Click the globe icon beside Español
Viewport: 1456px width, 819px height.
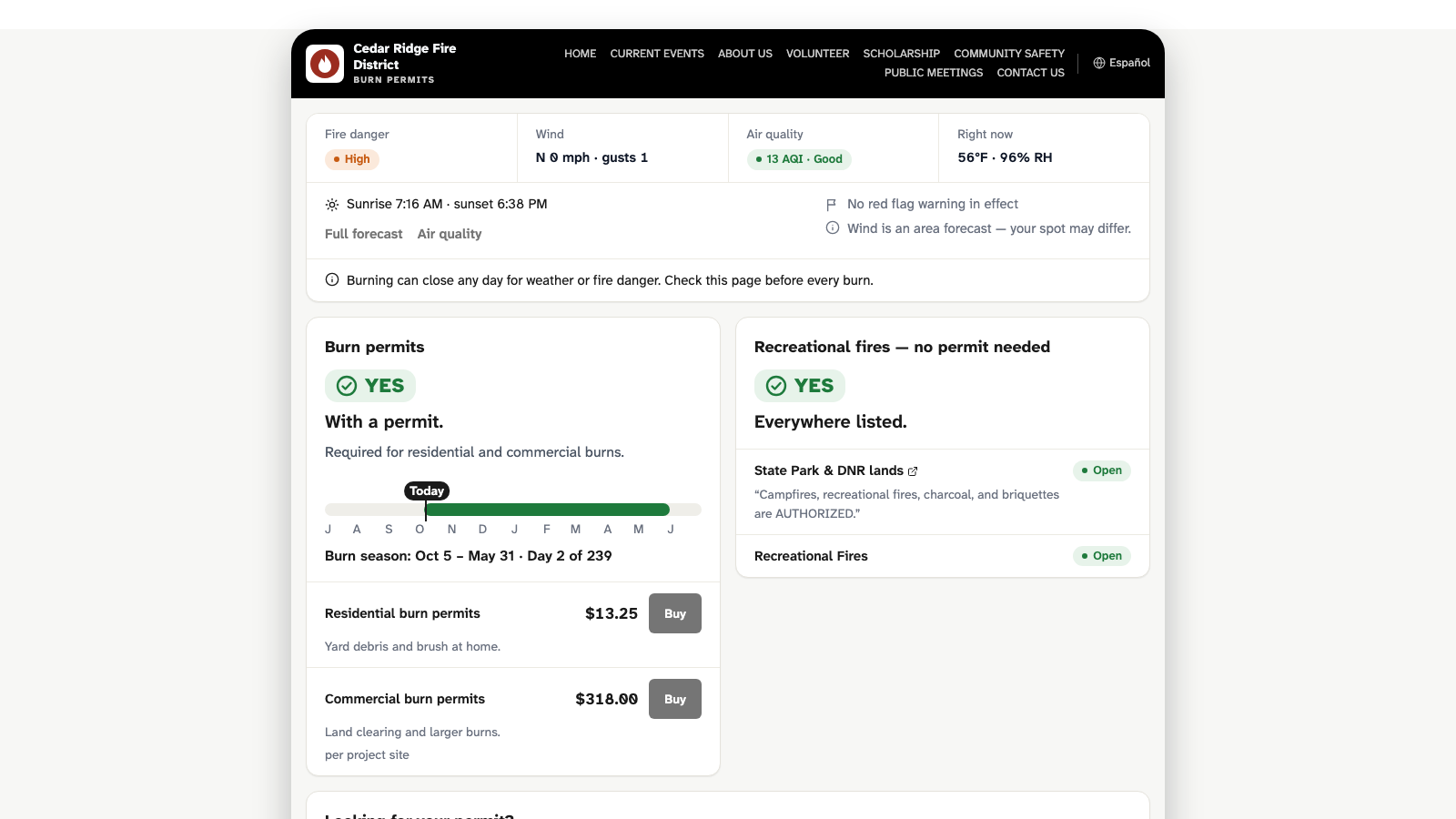tap(1099, 63)
